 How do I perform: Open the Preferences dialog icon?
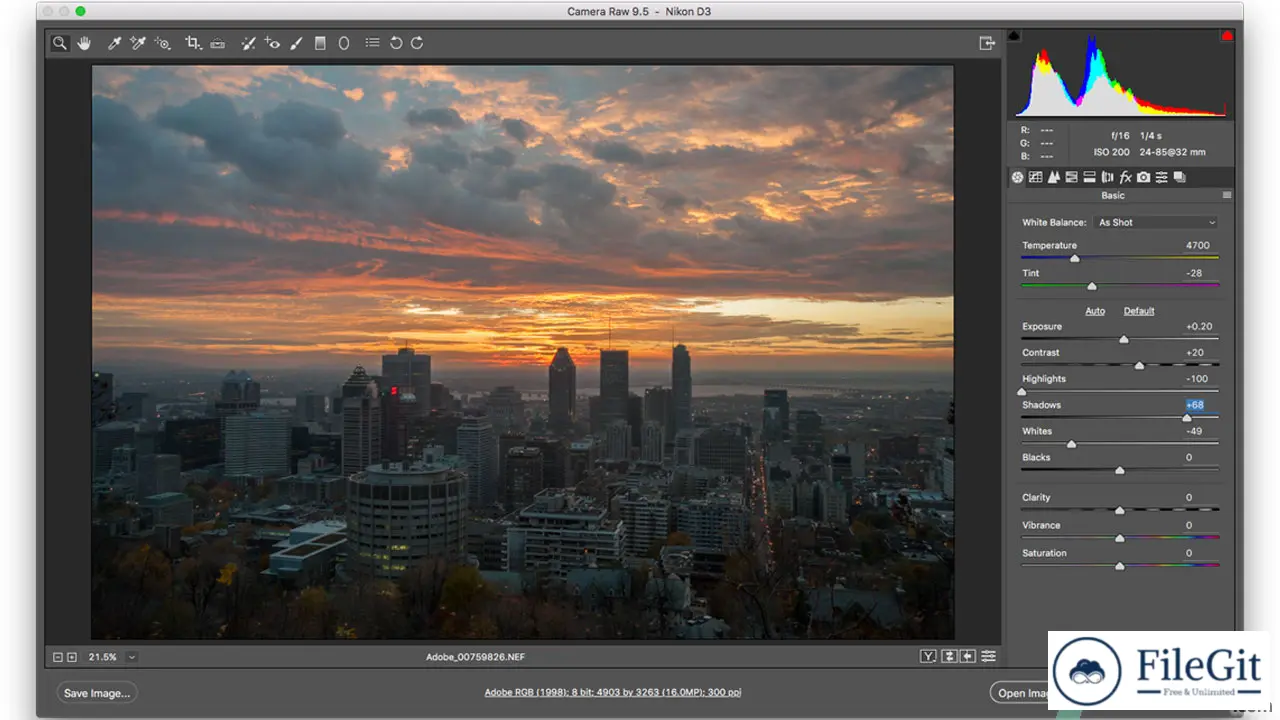point(372,43)
